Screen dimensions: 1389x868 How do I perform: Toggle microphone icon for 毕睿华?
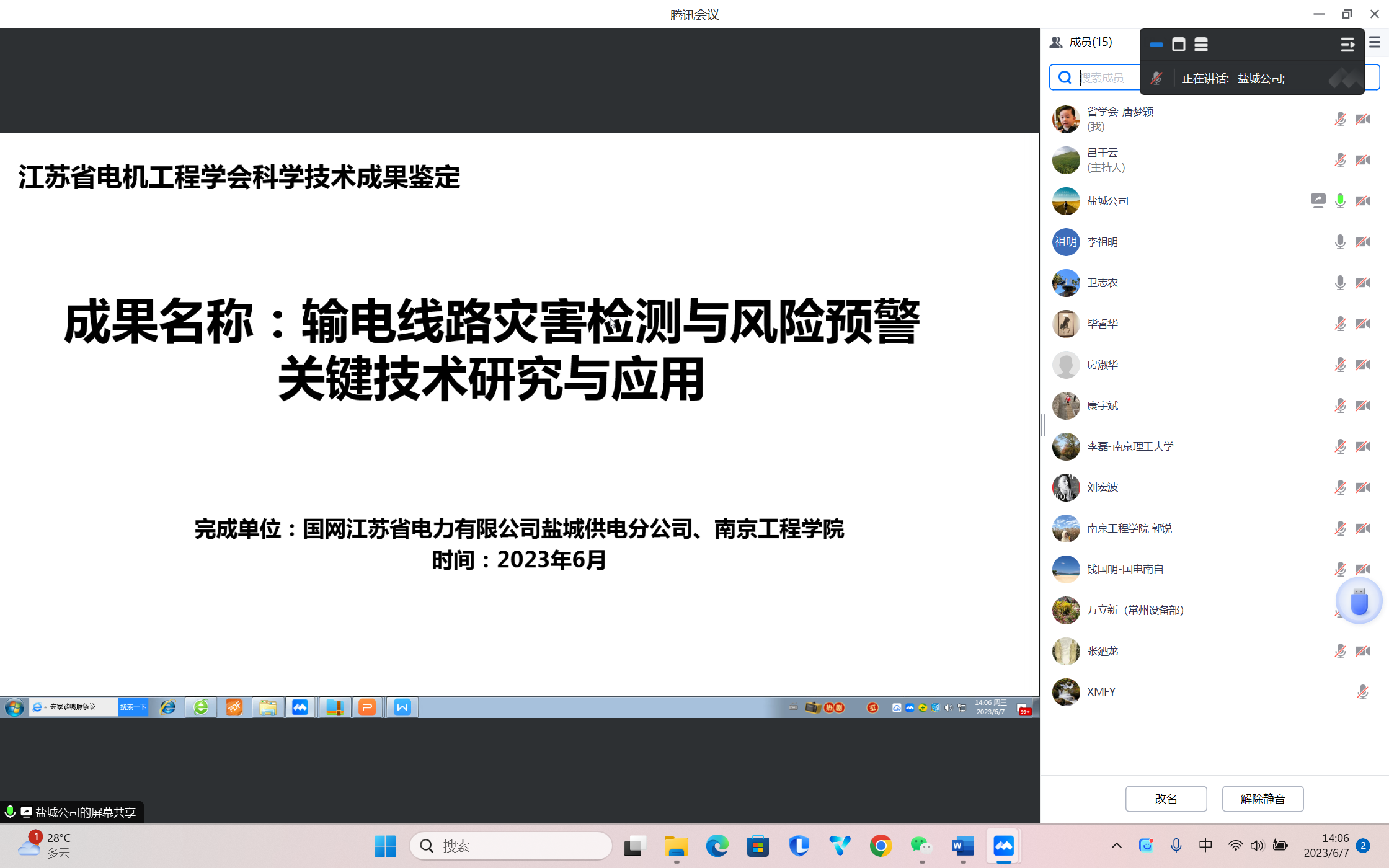(x=1340, y=324)
